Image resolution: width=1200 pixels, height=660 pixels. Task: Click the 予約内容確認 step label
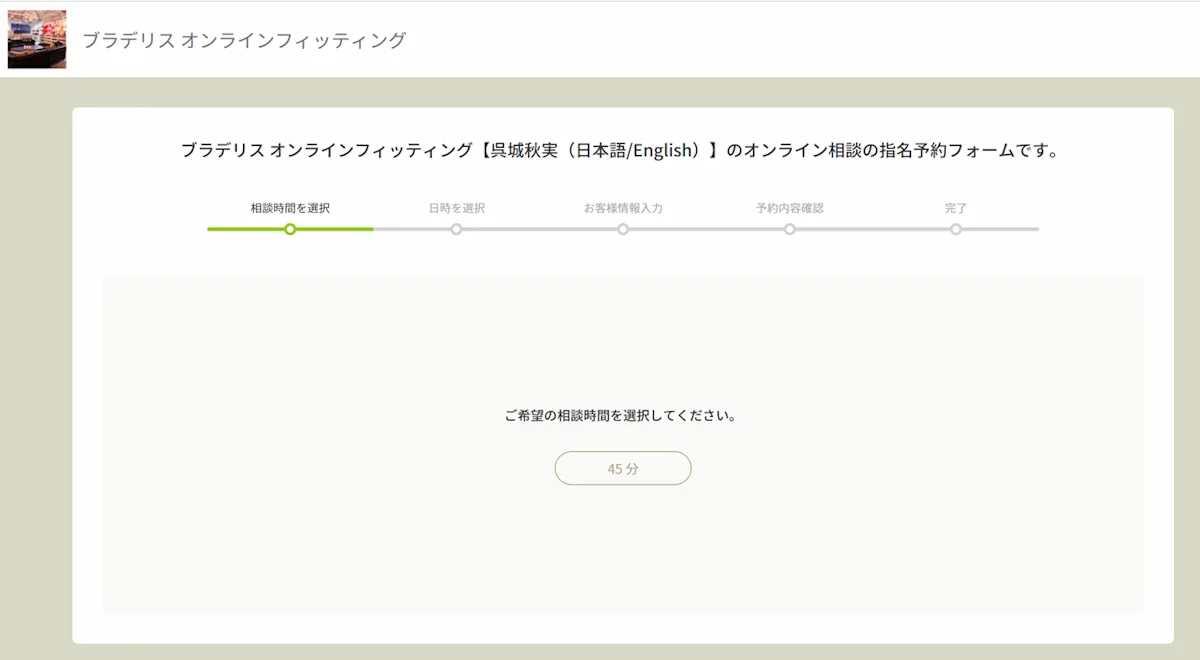(x=790, y=208)
